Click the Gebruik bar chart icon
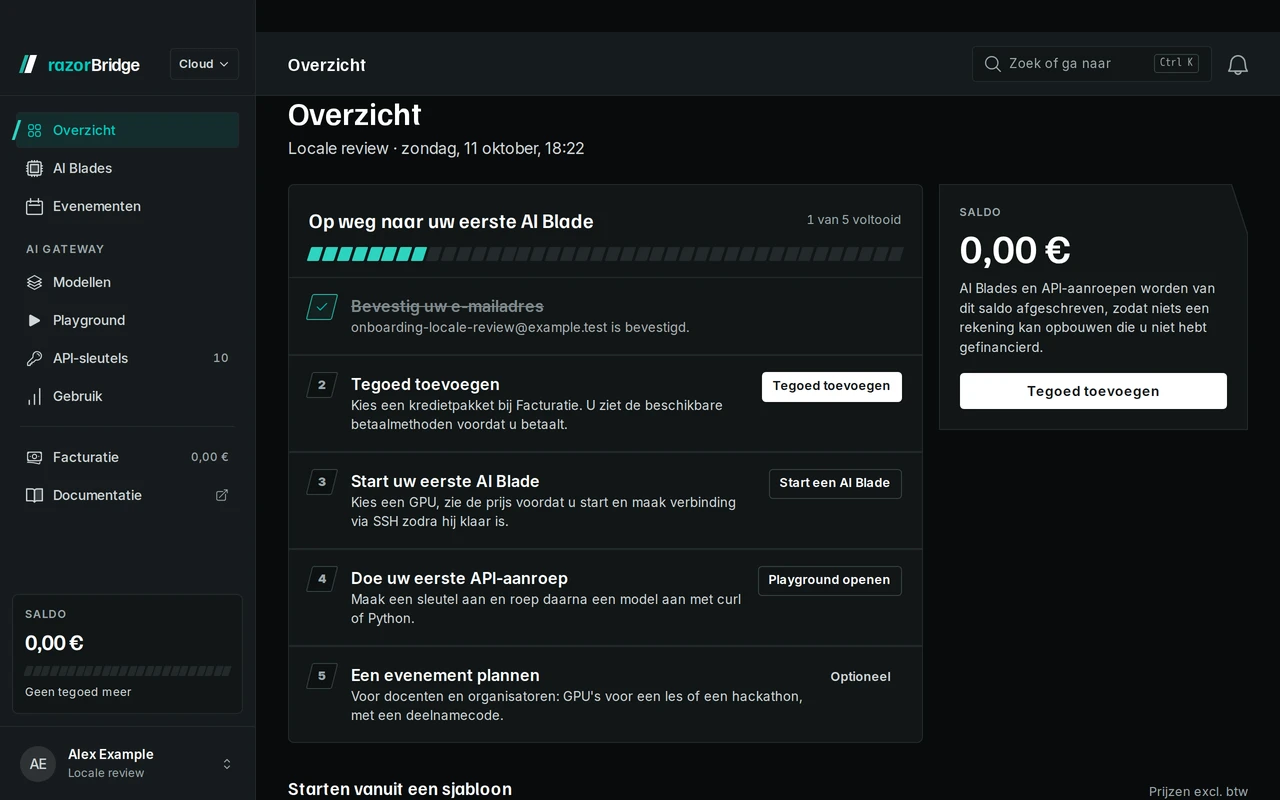 click(35, 396)
